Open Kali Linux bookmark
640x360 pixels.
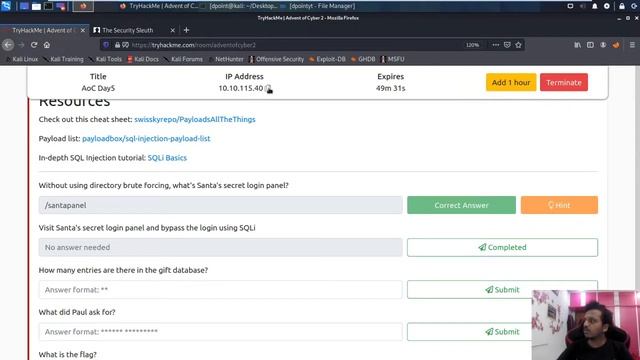click(22, 59)
